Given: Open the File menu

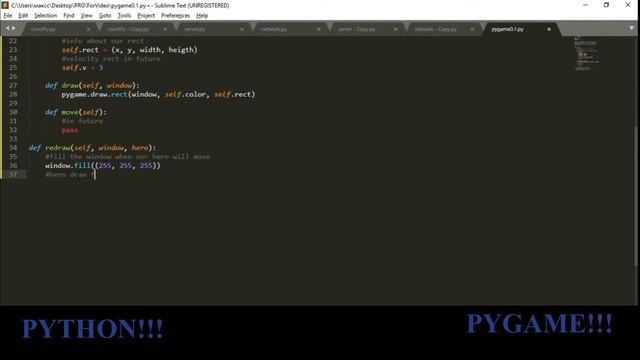Looking at the screenshot, I should coord(8,16).
